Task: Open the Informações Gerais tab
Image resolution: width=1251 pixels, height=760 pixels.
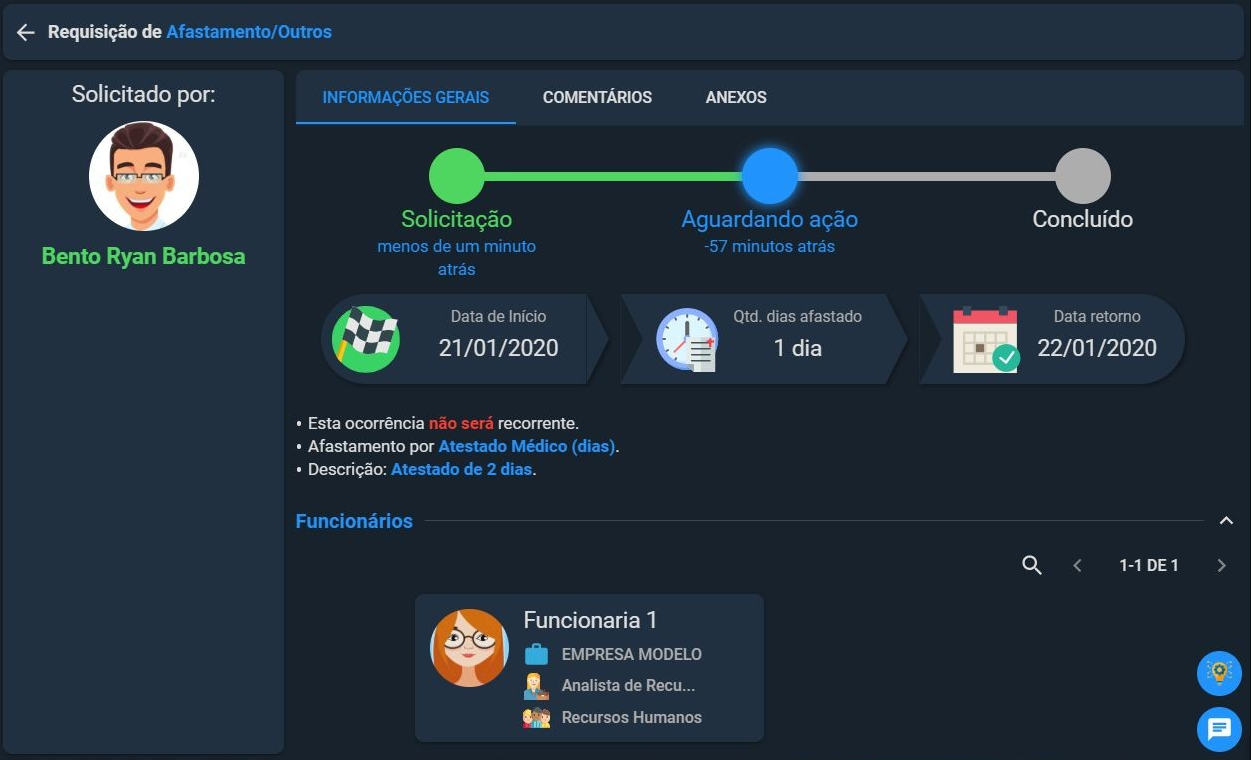Action: (x=406, y=98)
